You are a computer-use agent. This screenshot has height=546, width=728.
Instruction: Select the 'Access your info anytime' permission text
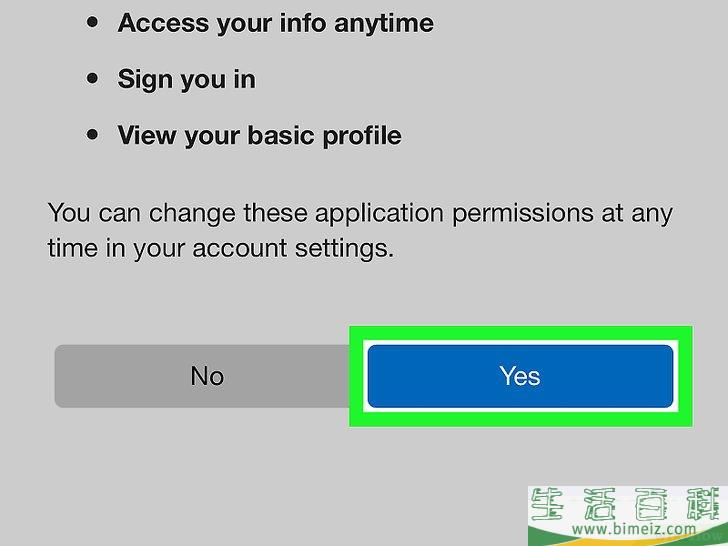click(276, 23)
